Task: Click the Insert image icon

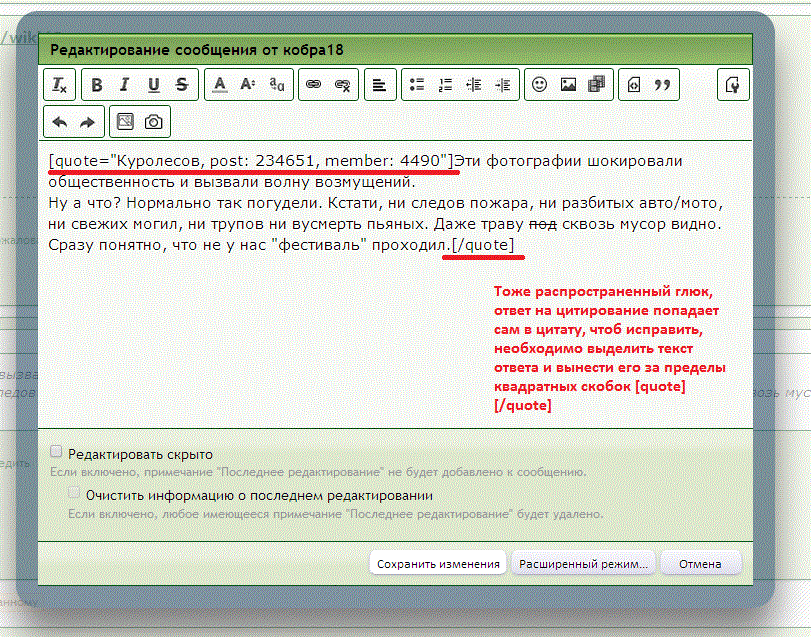Action: tap(568, 86)
